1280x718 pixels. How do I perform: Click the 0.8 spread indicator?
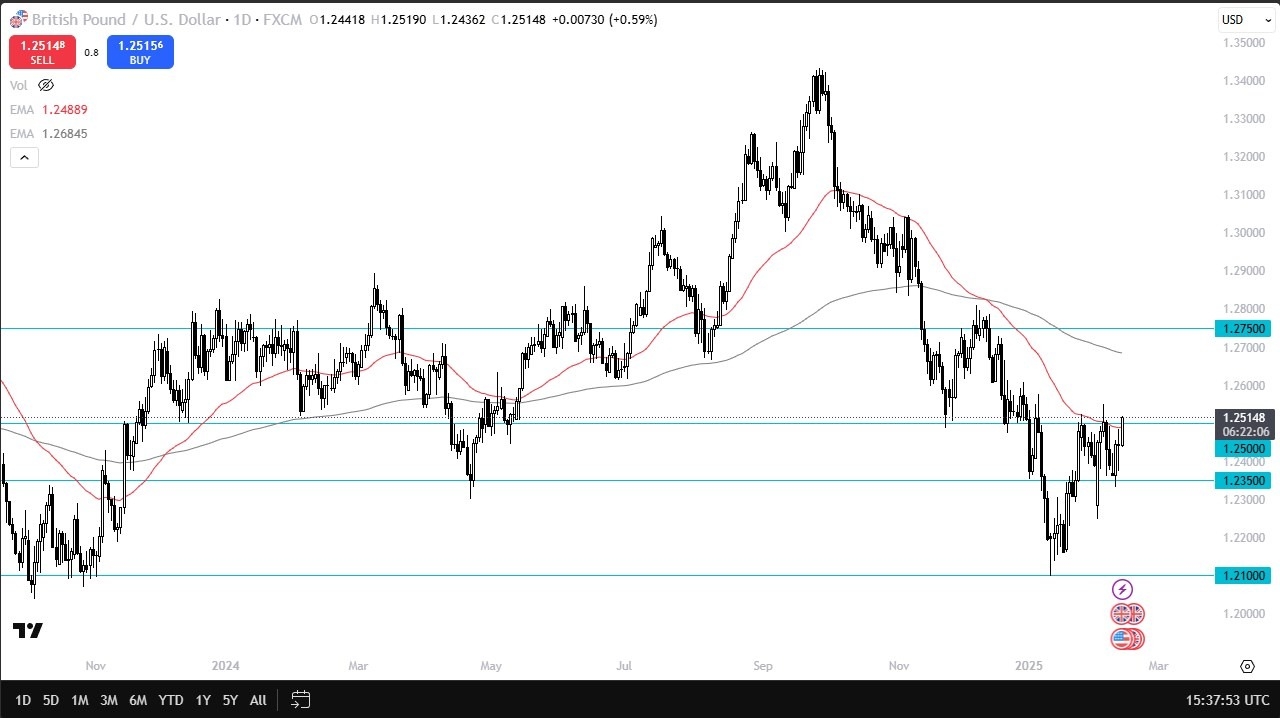tap(92, 52)
